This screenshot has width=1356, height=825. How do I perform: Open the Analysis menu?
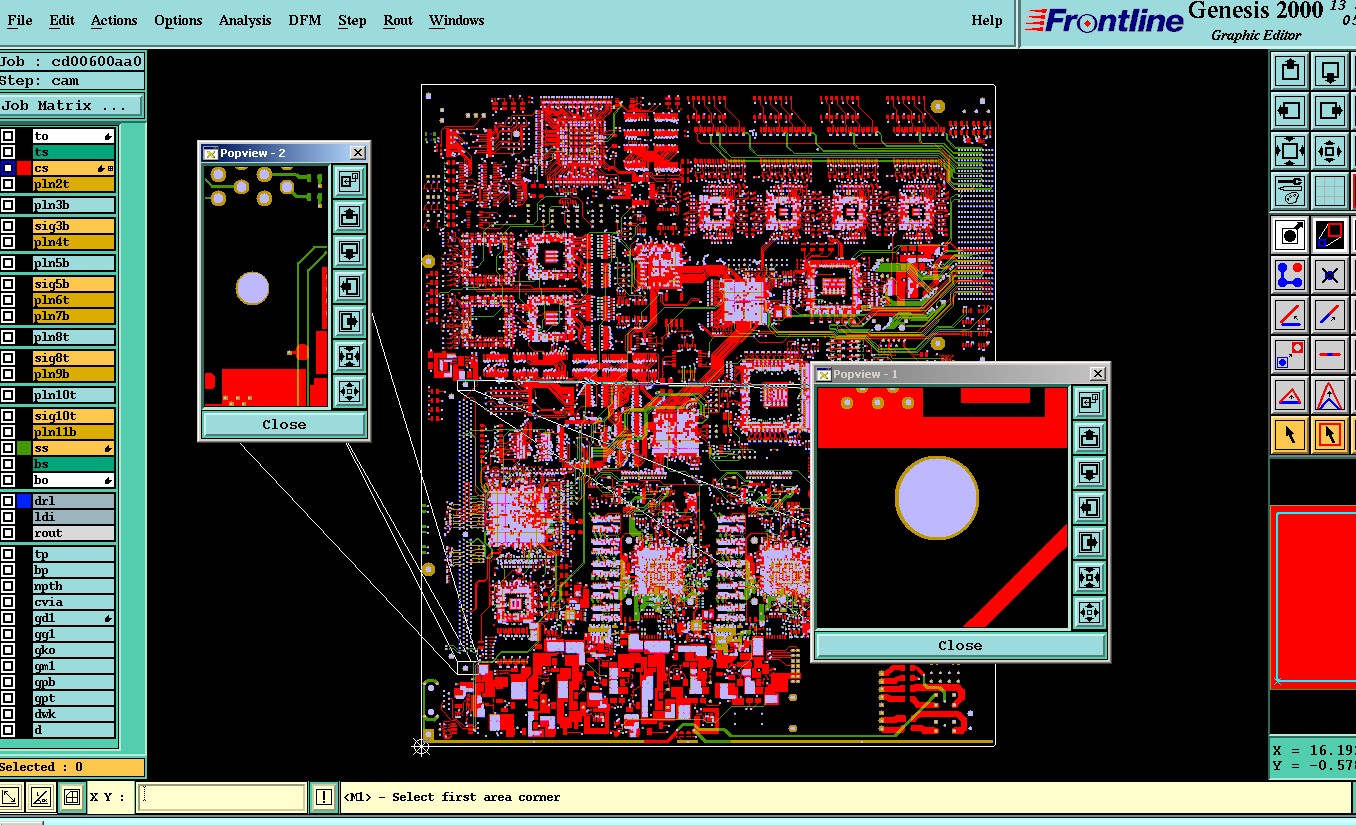pyautogui.click(x=245, y=20)
